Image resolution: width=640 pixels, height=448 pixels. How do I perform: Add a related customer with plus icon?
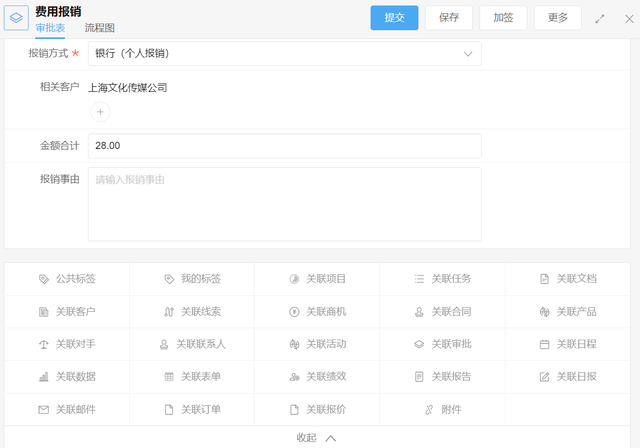100,111
